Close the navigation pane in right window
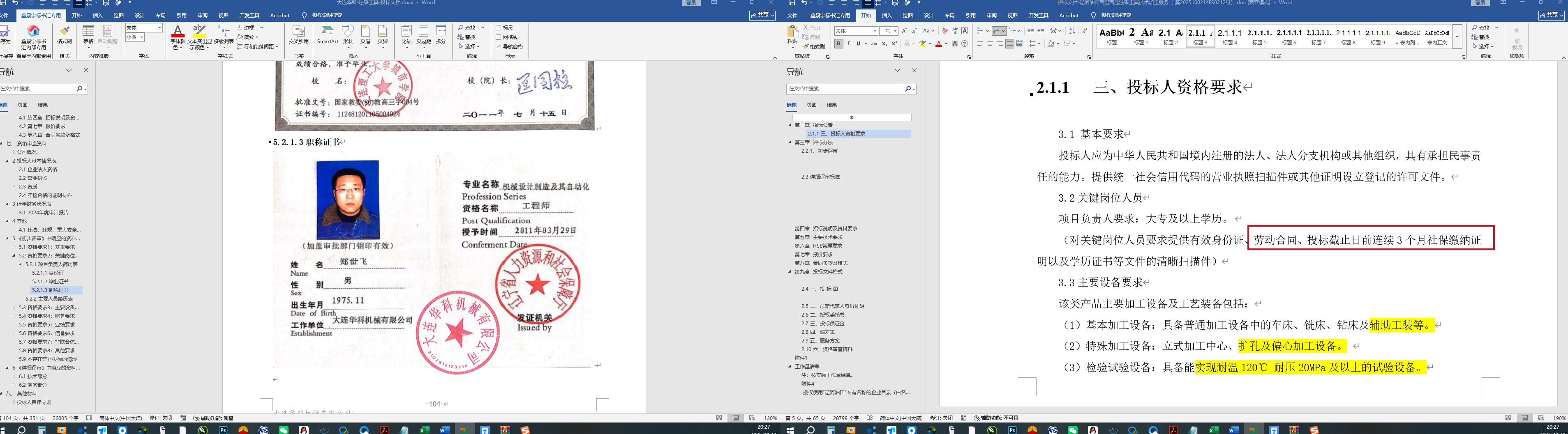The image size is (1568, 434). [x=914, y=71]
